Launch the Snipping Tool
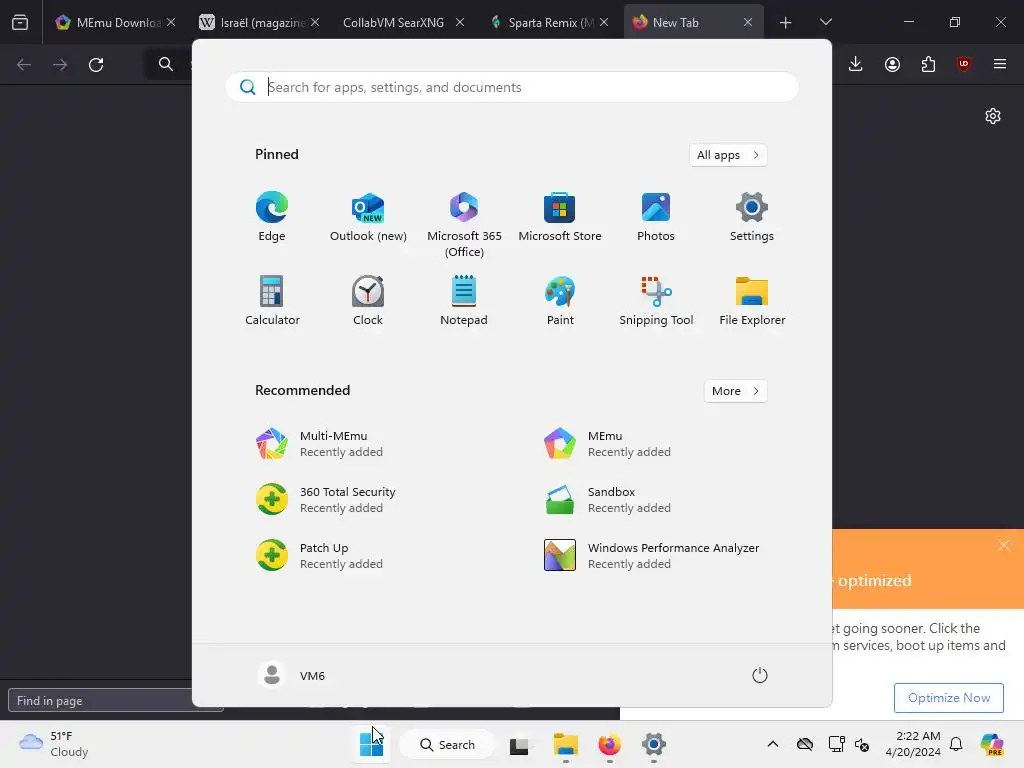 click(x=656, y=301)
